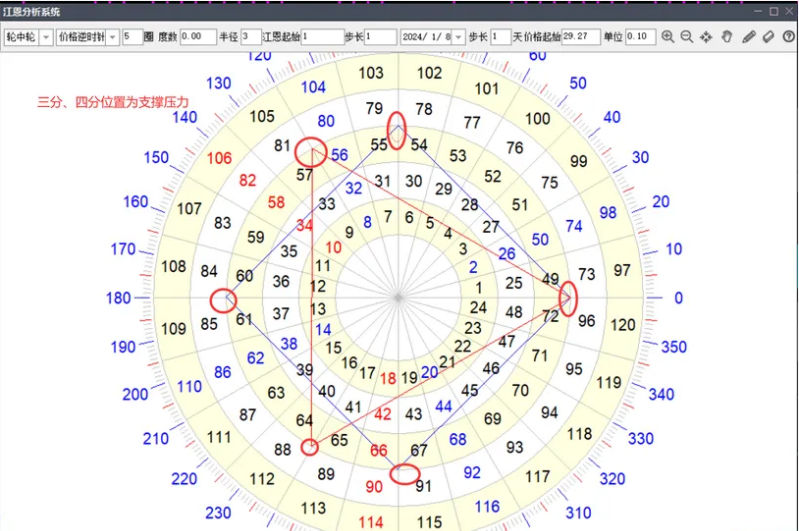Click the 江恩起始 start value field
Image resolution: width=799 pixels, height=531 pixels.
323,37
